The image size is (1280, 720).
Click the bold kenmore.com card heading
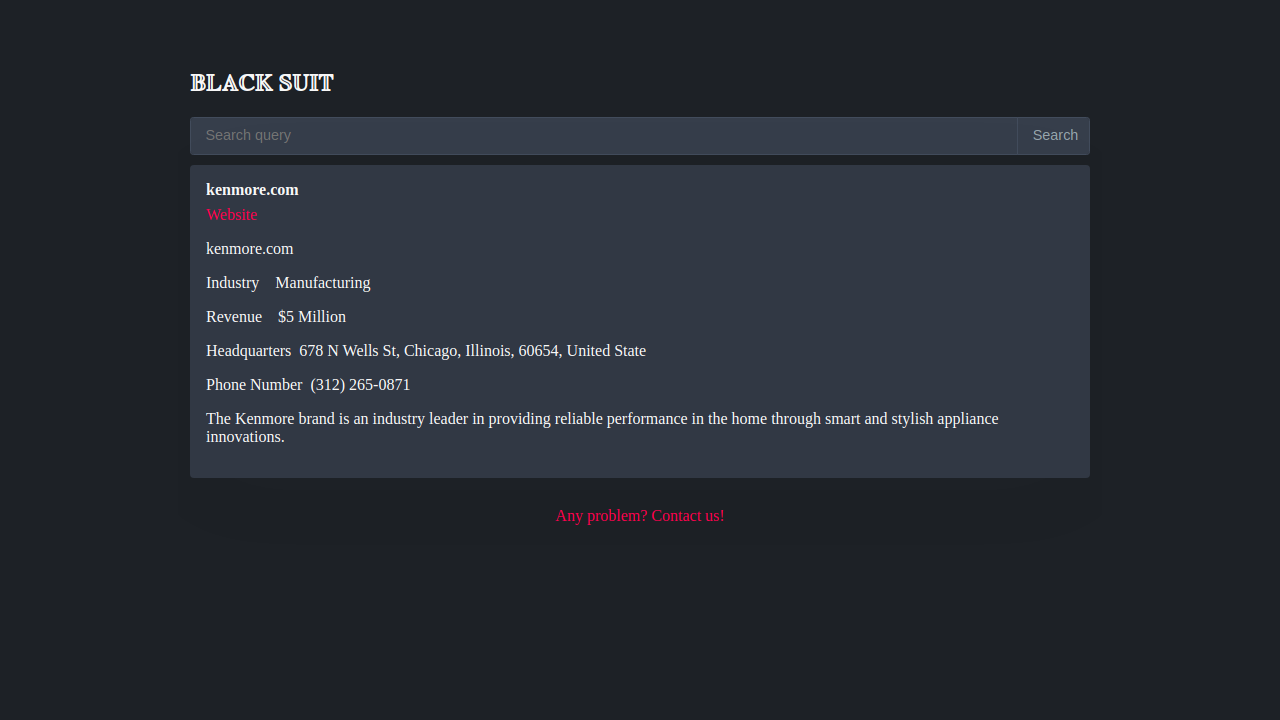252,190
